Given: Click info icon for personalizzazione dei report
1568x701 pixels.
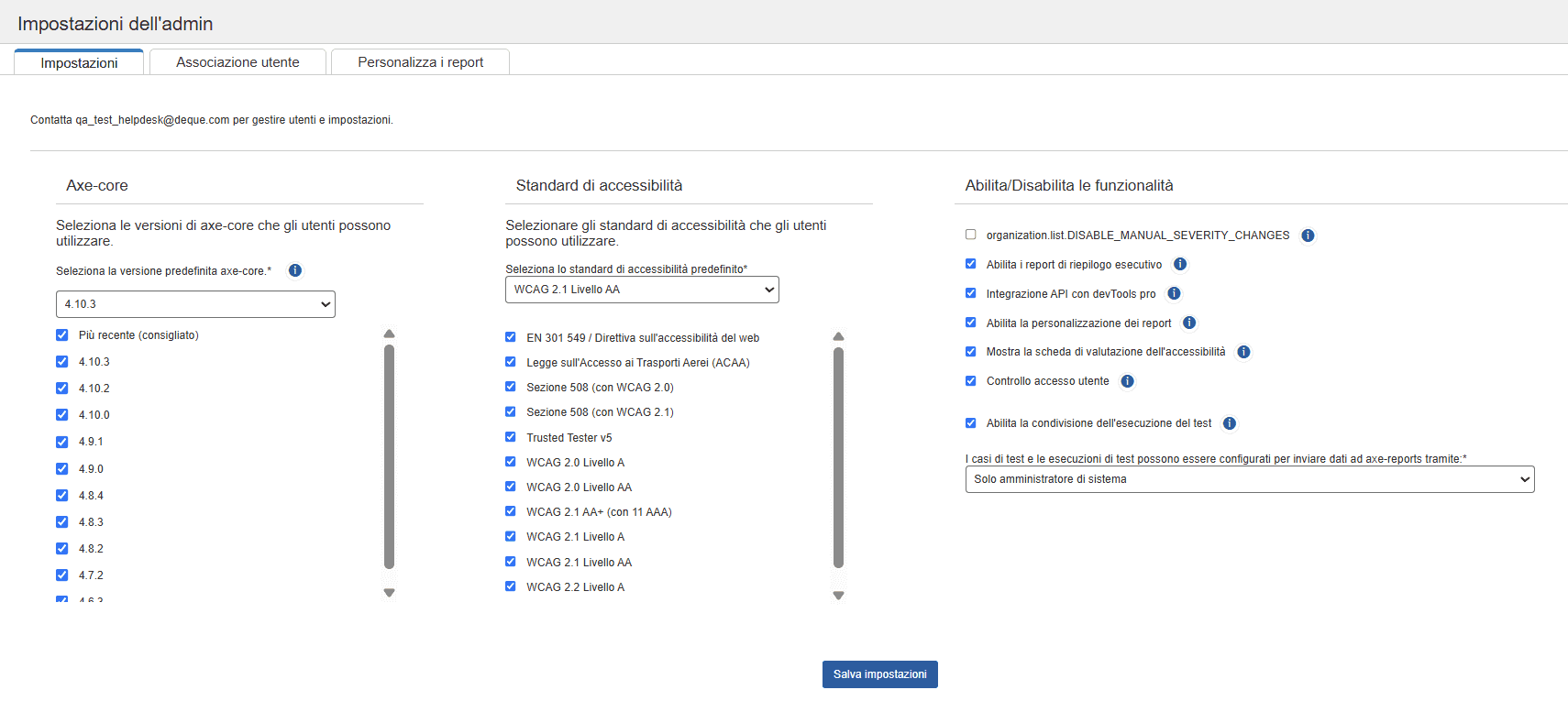Looking at the screenshot, I should coord(1189,323).
